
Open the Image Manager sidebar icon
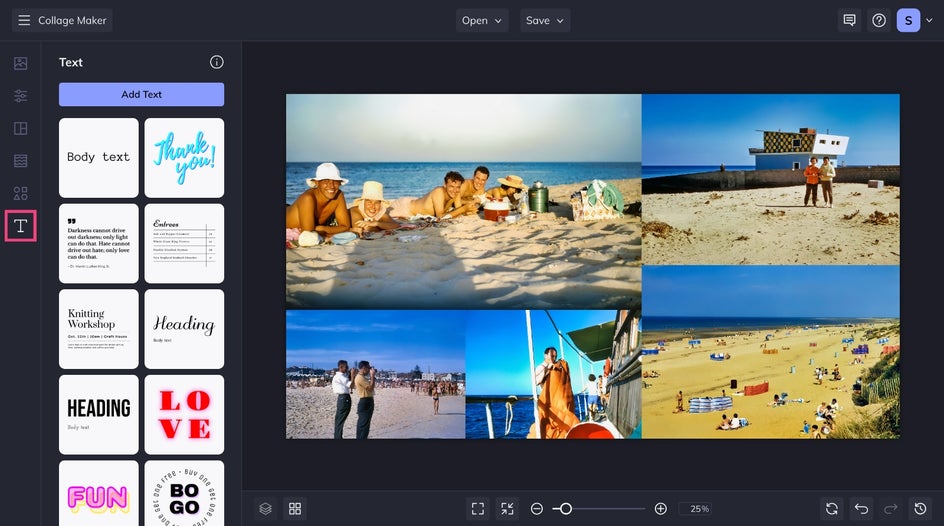(20, 63)
